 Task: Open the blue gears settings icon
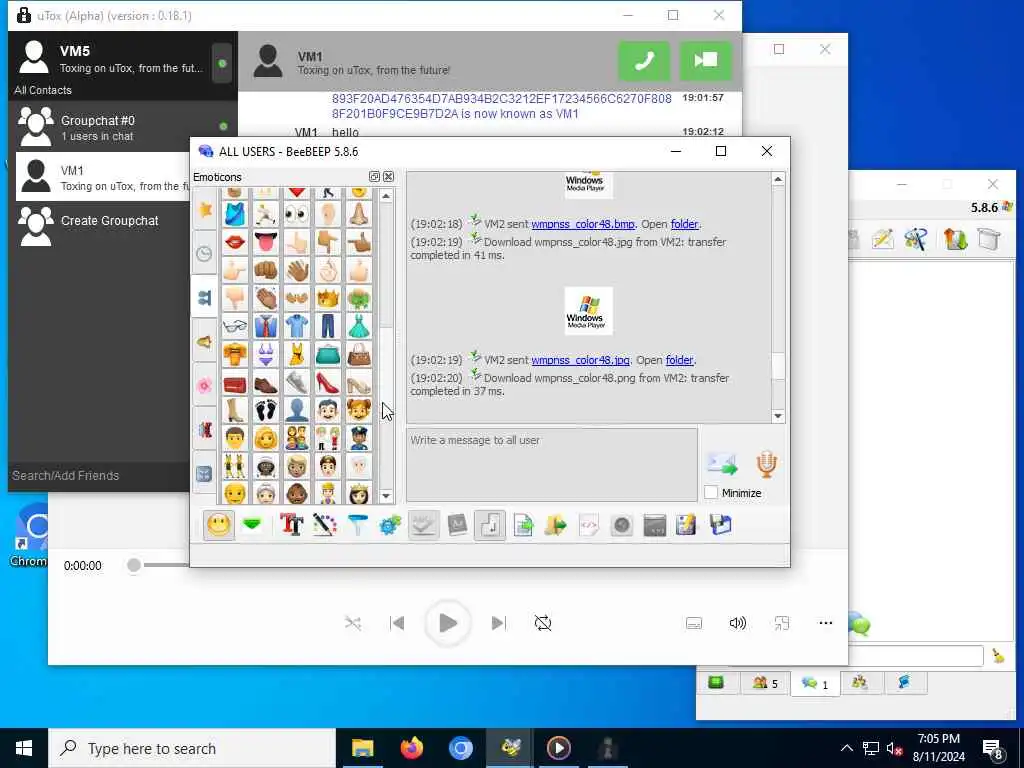tap(390, 525)
